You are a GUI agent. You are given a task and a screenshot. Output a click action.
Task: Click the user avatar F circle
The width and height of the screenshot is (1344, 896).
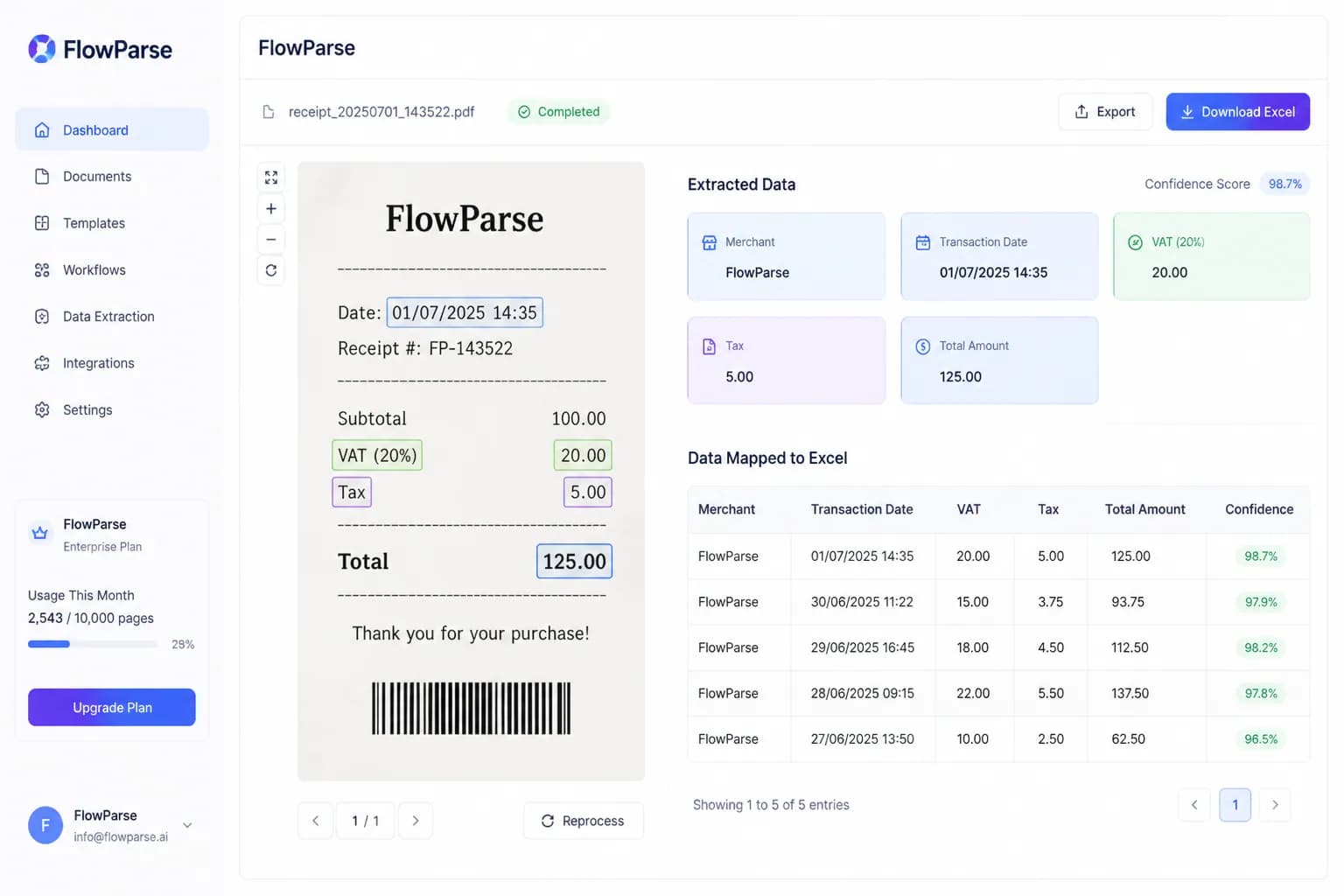click(45, 825)
